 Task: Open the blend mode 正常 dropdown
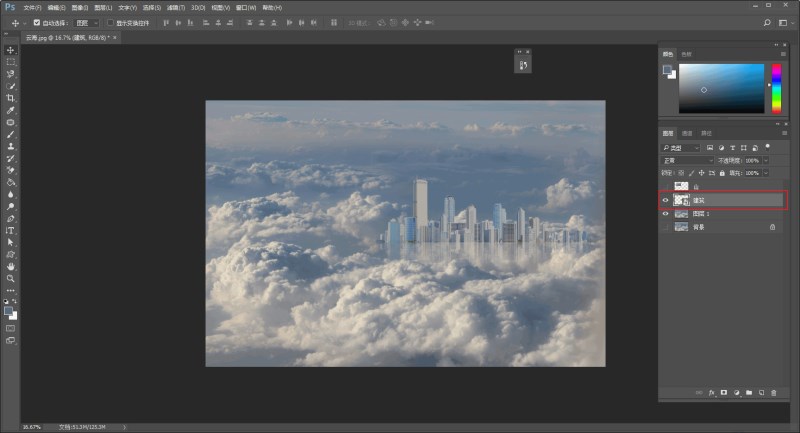[x=688, y=160]
